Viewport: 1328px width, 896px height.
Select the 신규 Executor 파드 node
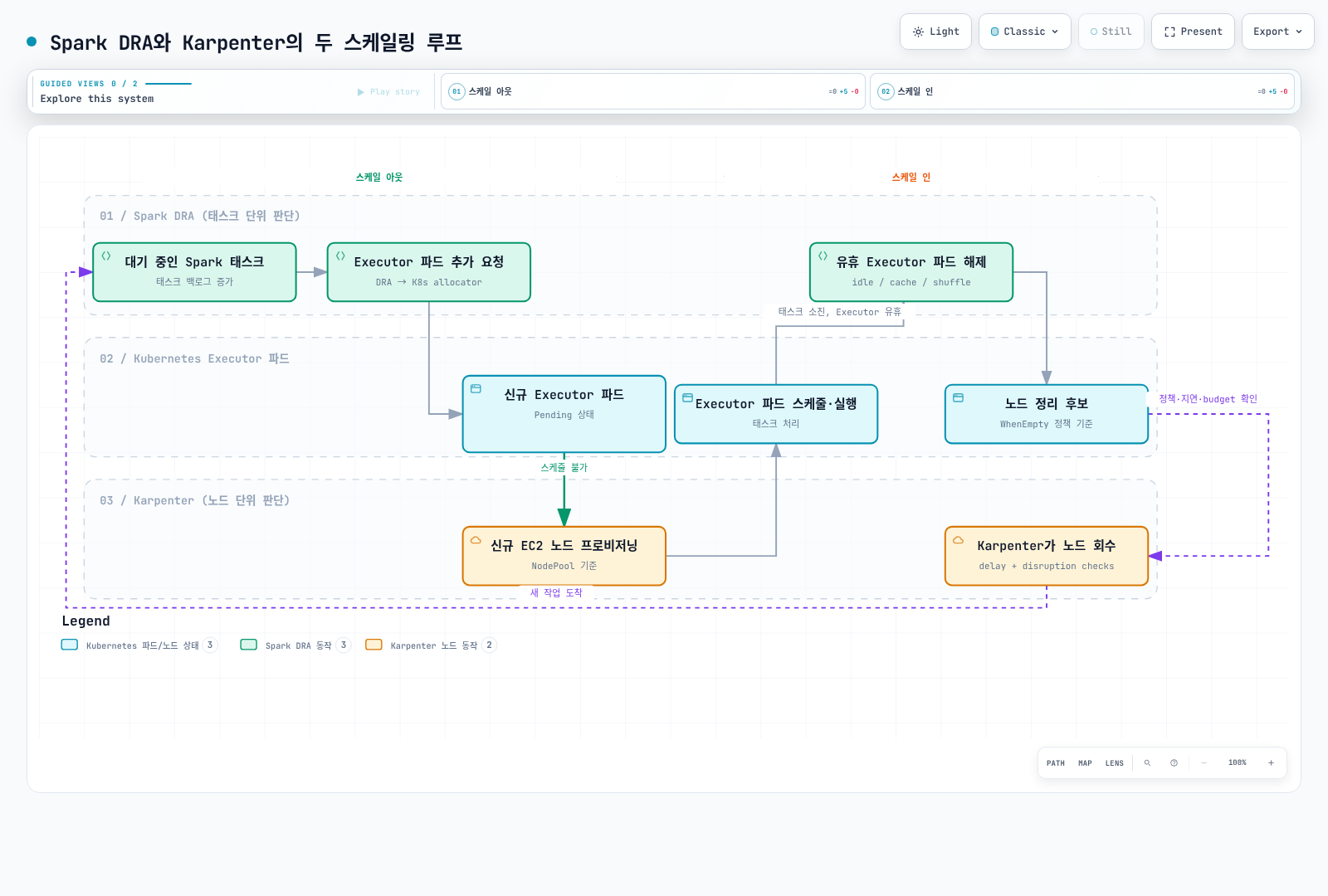pos(564,414)
